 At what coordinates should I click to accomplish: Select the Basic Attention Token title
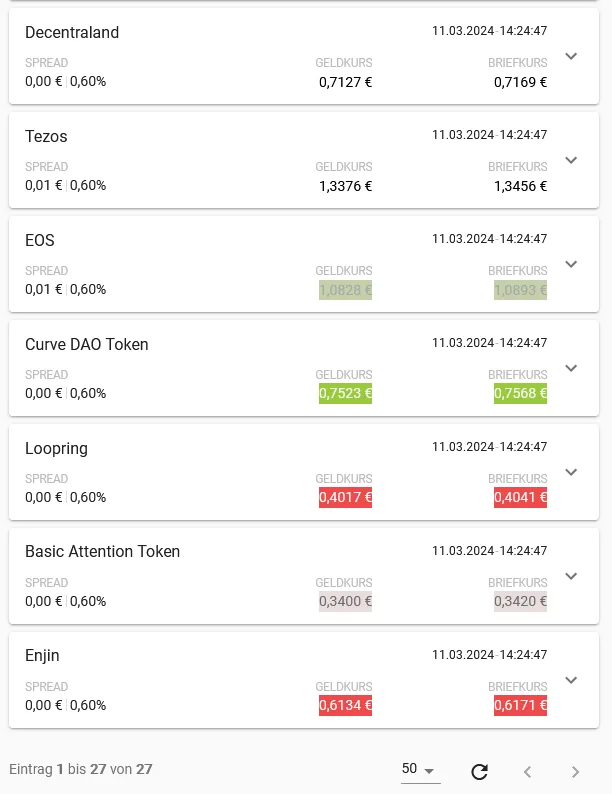point(102,551)
